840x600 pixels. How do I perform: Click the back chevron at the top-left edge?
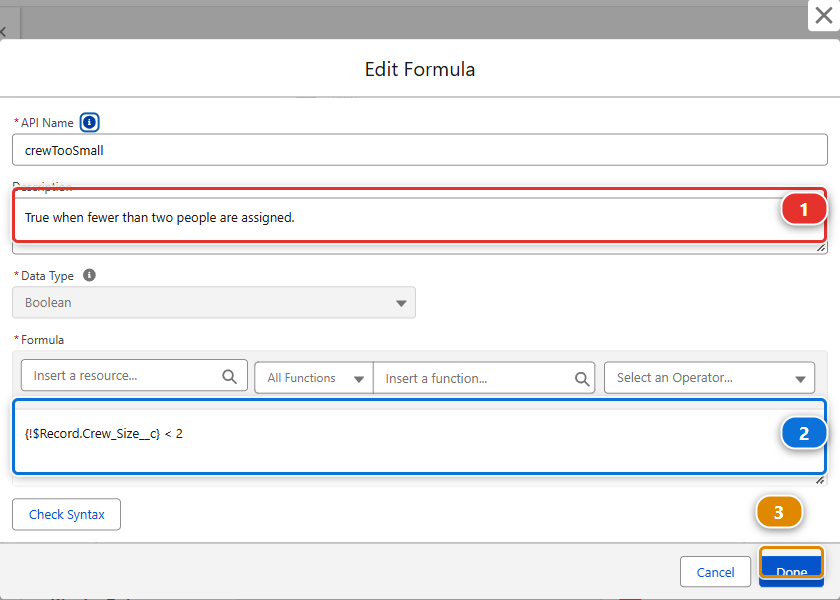(3, 32)
